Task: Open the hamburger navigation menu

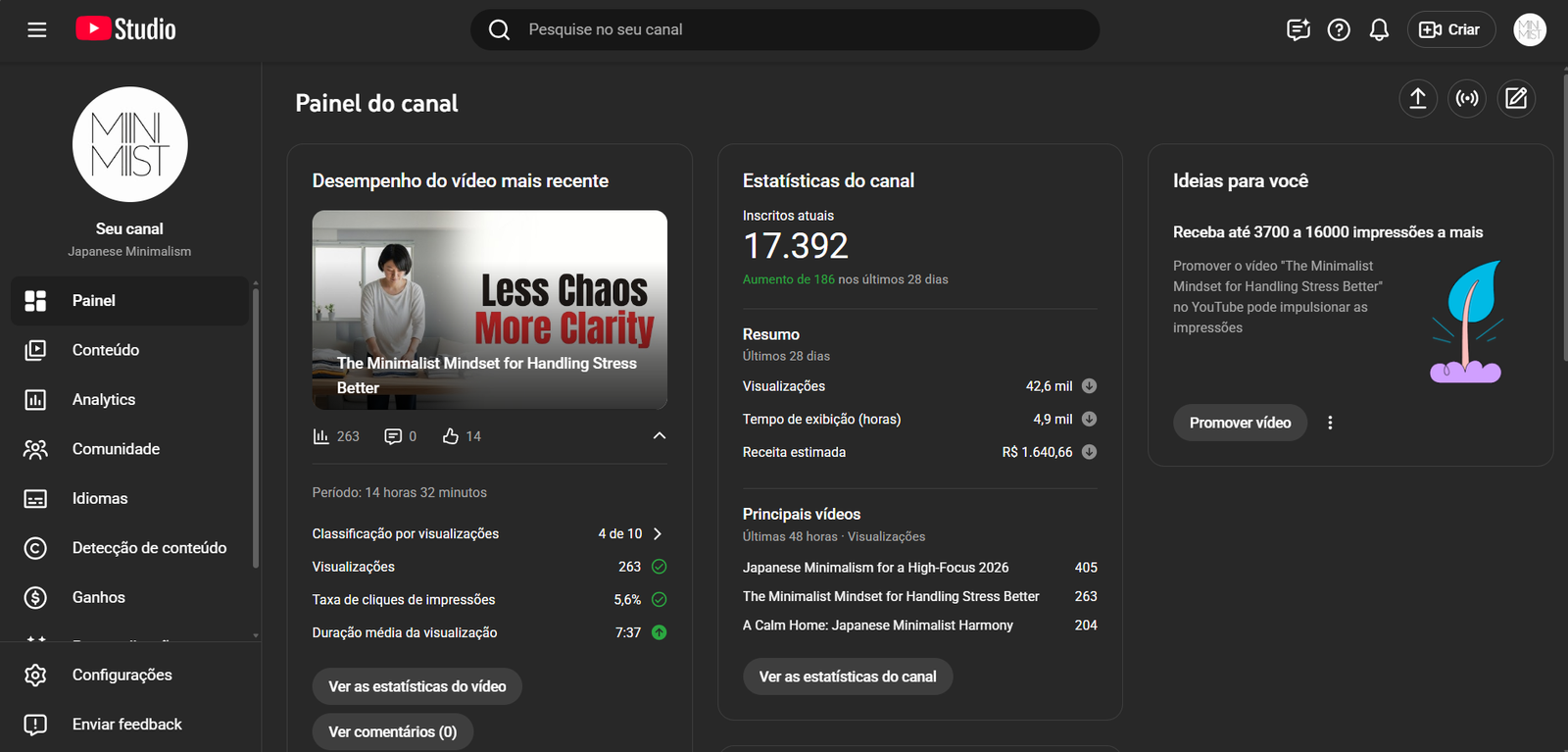Action: pyautogui.click(x=37, y=29)
